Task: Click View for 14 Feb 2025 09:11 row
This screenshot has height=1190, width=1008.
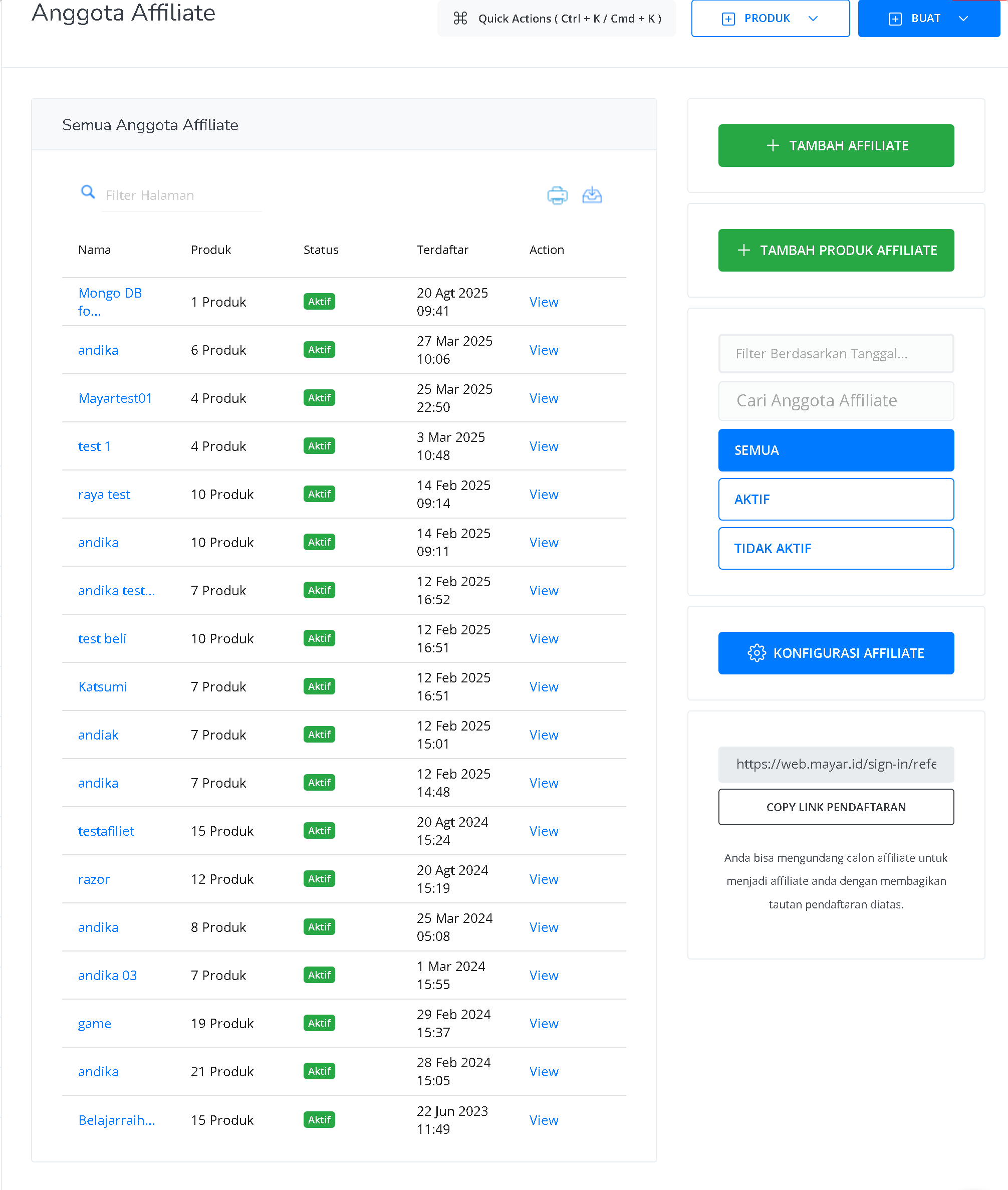Action: 544,543
